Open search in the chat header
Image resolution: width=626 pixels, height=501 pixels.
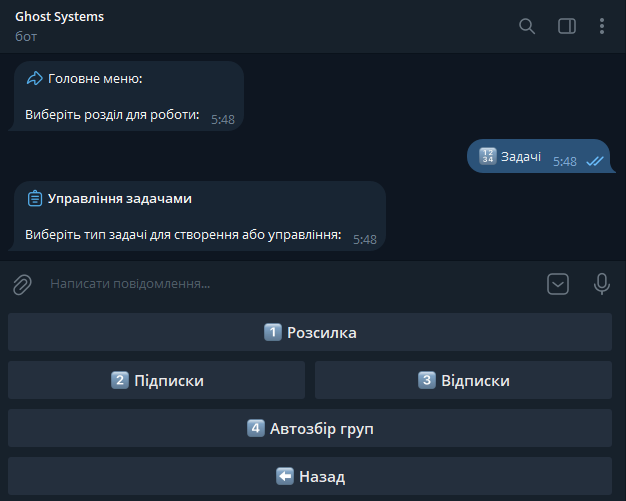point(527,26)
